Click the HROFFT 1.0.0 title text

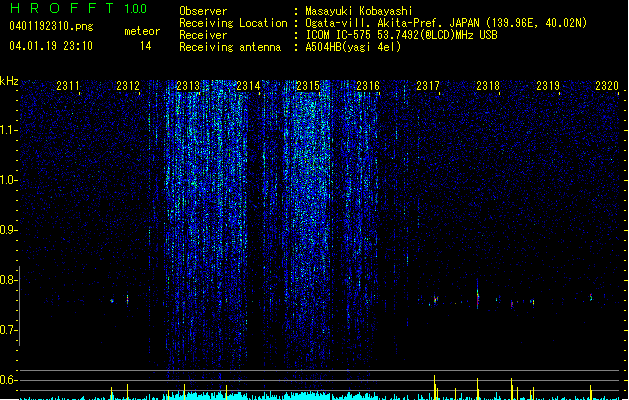click(79, 8)
